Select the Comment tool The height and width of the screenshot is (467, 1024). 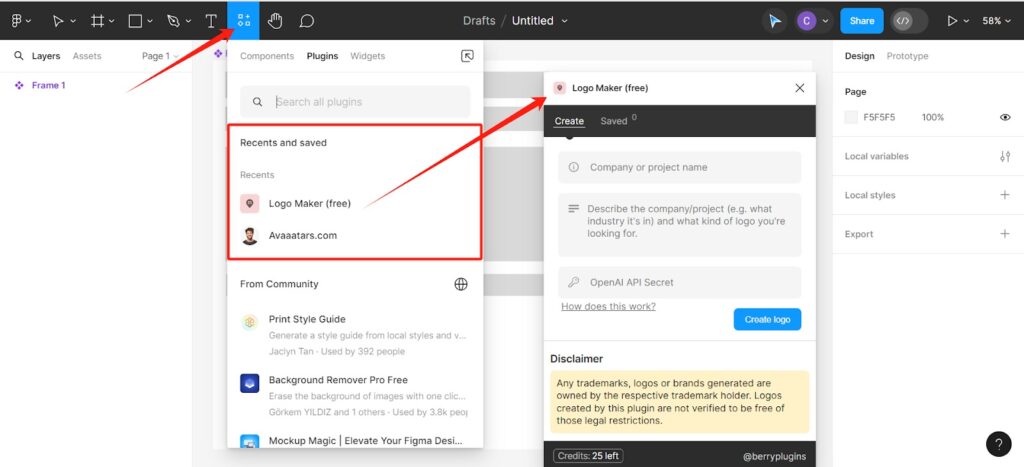307,21
